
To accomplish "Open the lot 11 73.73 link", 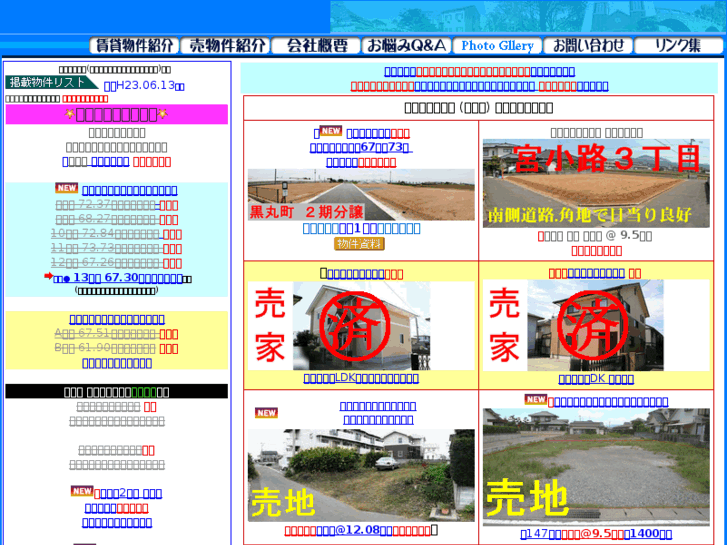I will click(x=107, y=248).
